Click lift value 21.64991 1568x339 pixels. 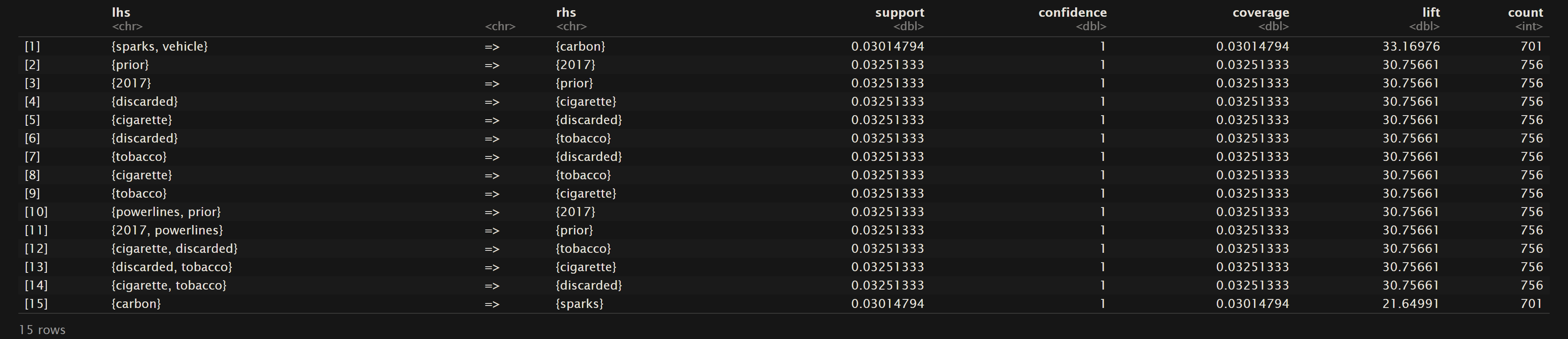coord(1410,303)
